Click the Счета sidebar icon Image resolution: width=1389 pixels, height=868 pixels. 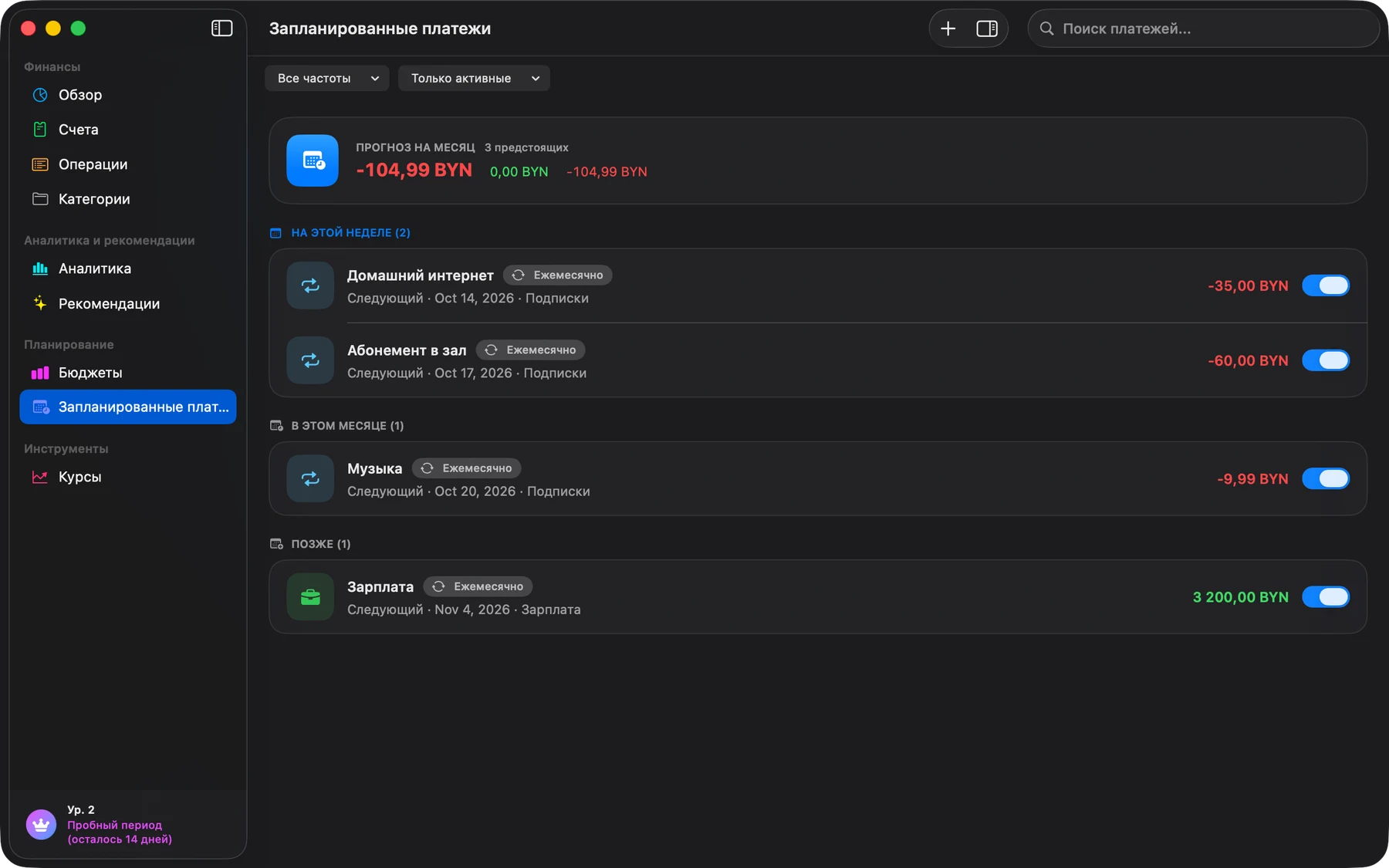pyautogui.click(x=40, y=130)
